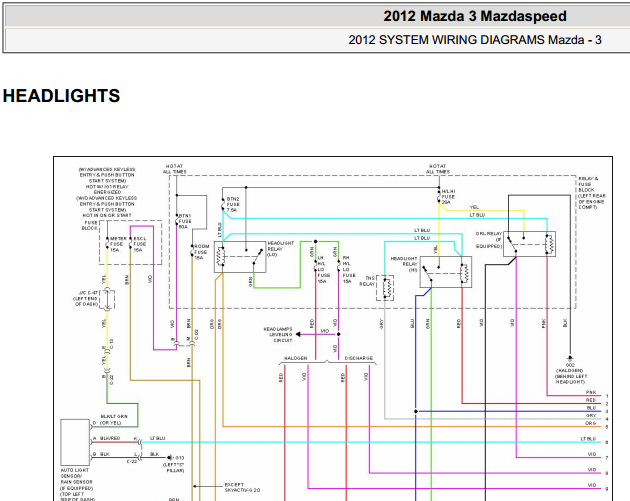Click the 'RED' label at terminal 2
The width and height of the screenshot is (630, 501).
click(x=591, y=400)
